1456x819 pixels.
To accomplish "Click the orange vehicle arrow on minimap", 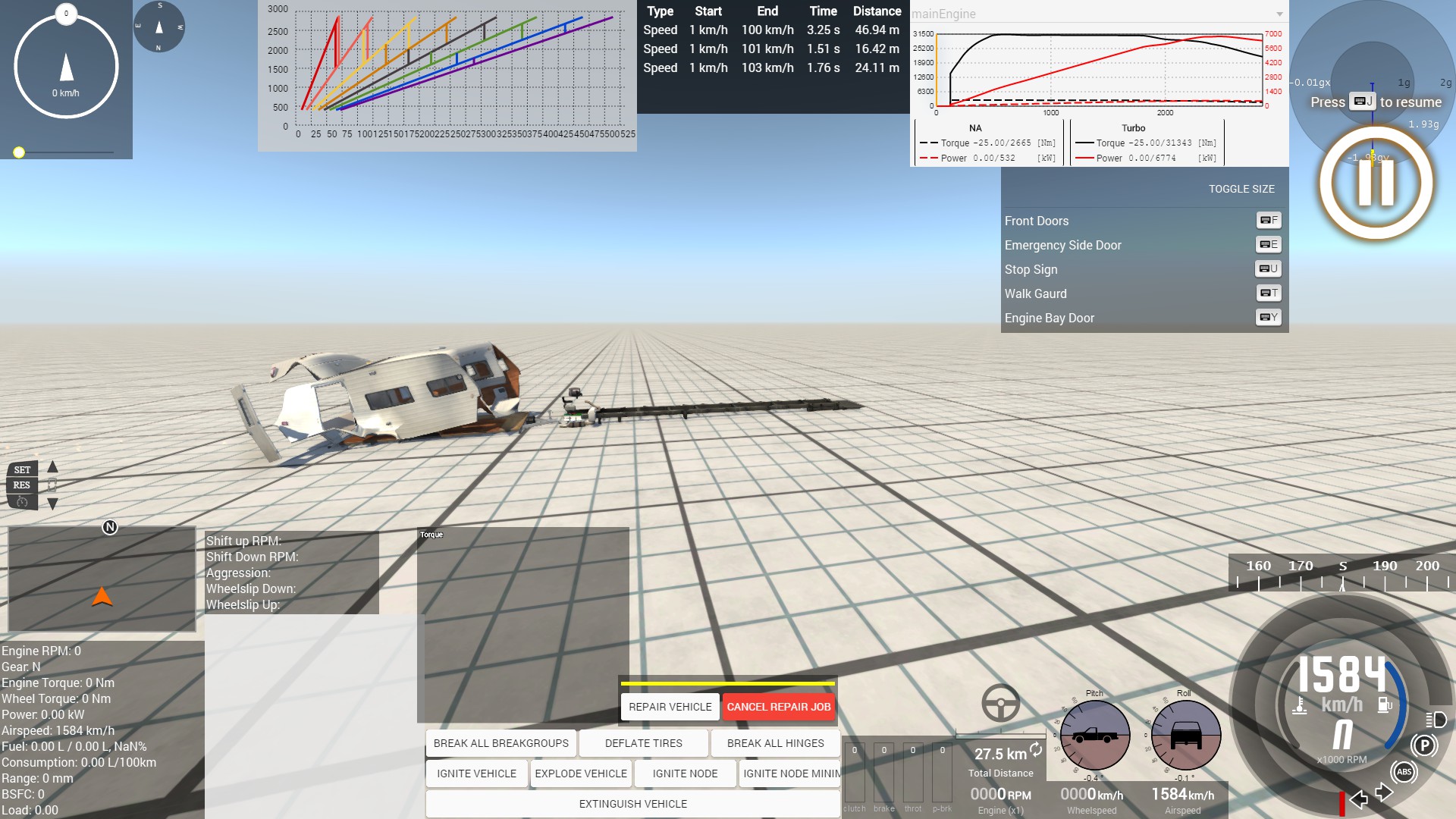I will [102, 597].
